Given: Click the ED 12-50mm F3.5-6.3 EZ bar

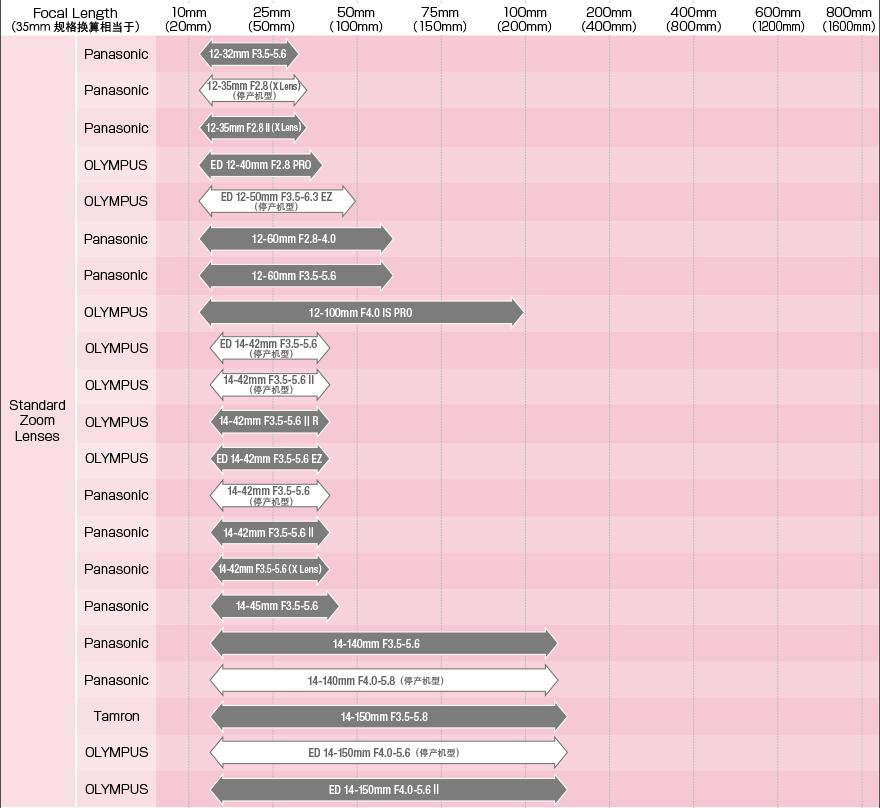Looking at the screenshot, I should pos(277,201).
